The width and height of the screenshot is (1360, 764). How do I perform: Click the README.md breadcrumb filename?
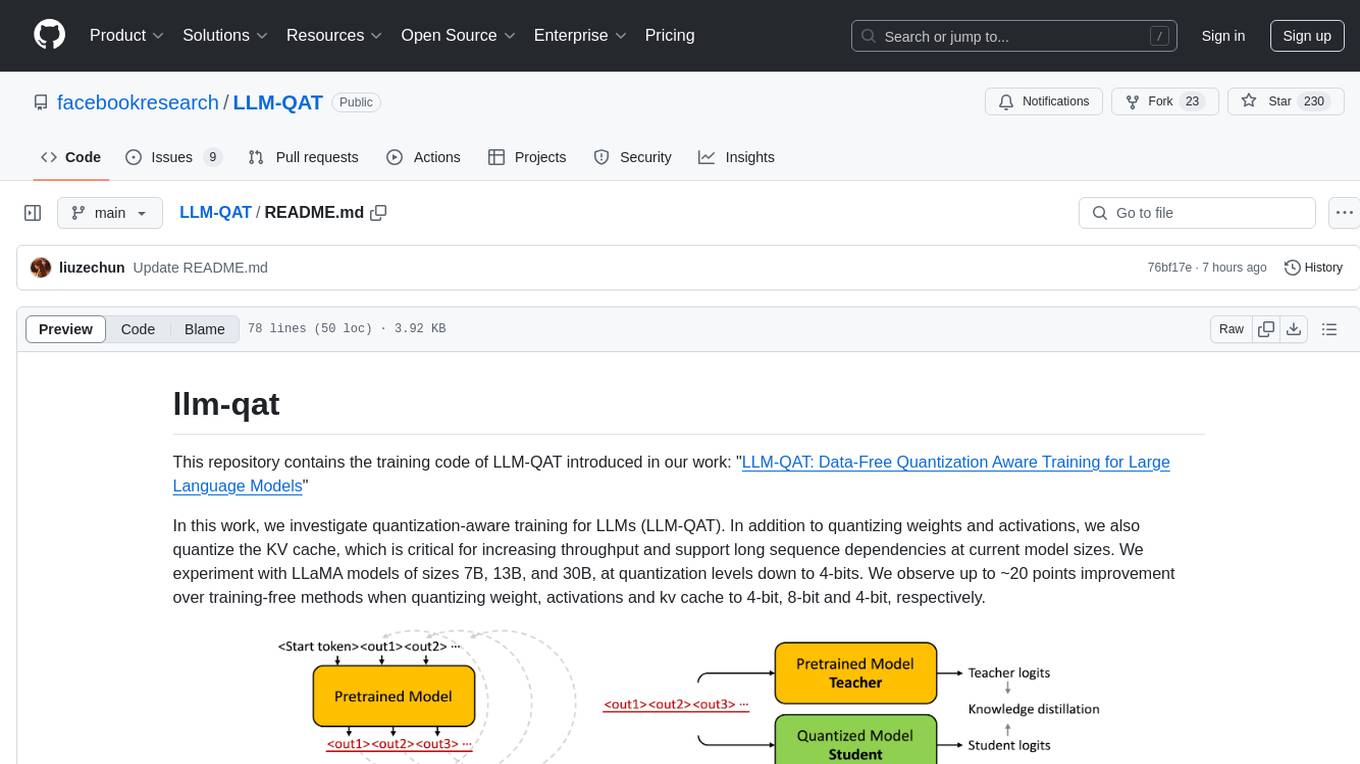point(314,213)
